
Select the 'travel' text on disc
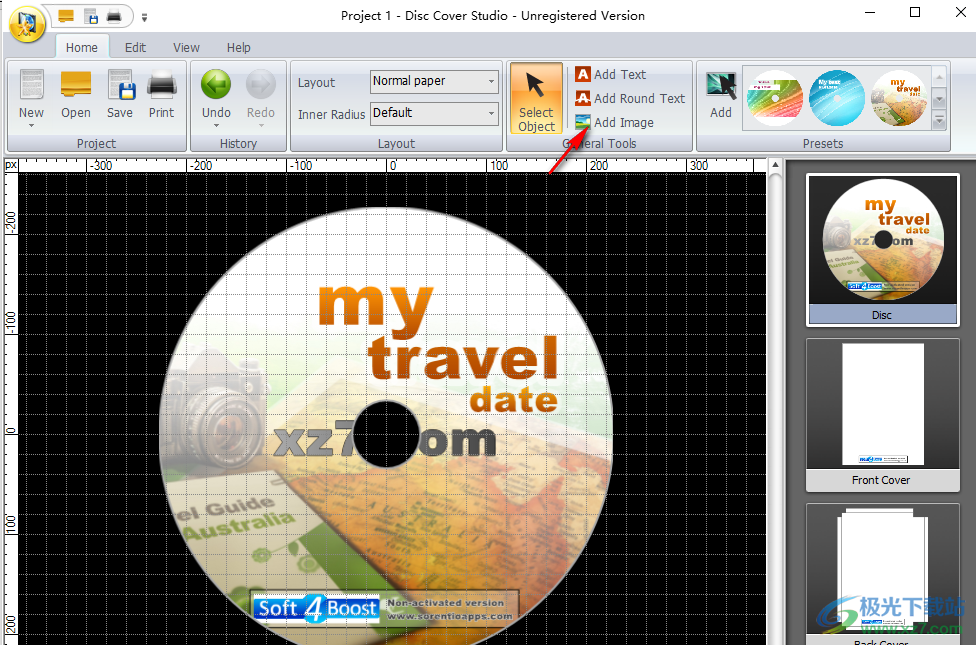pyautogui.click(x=463, y=359)
